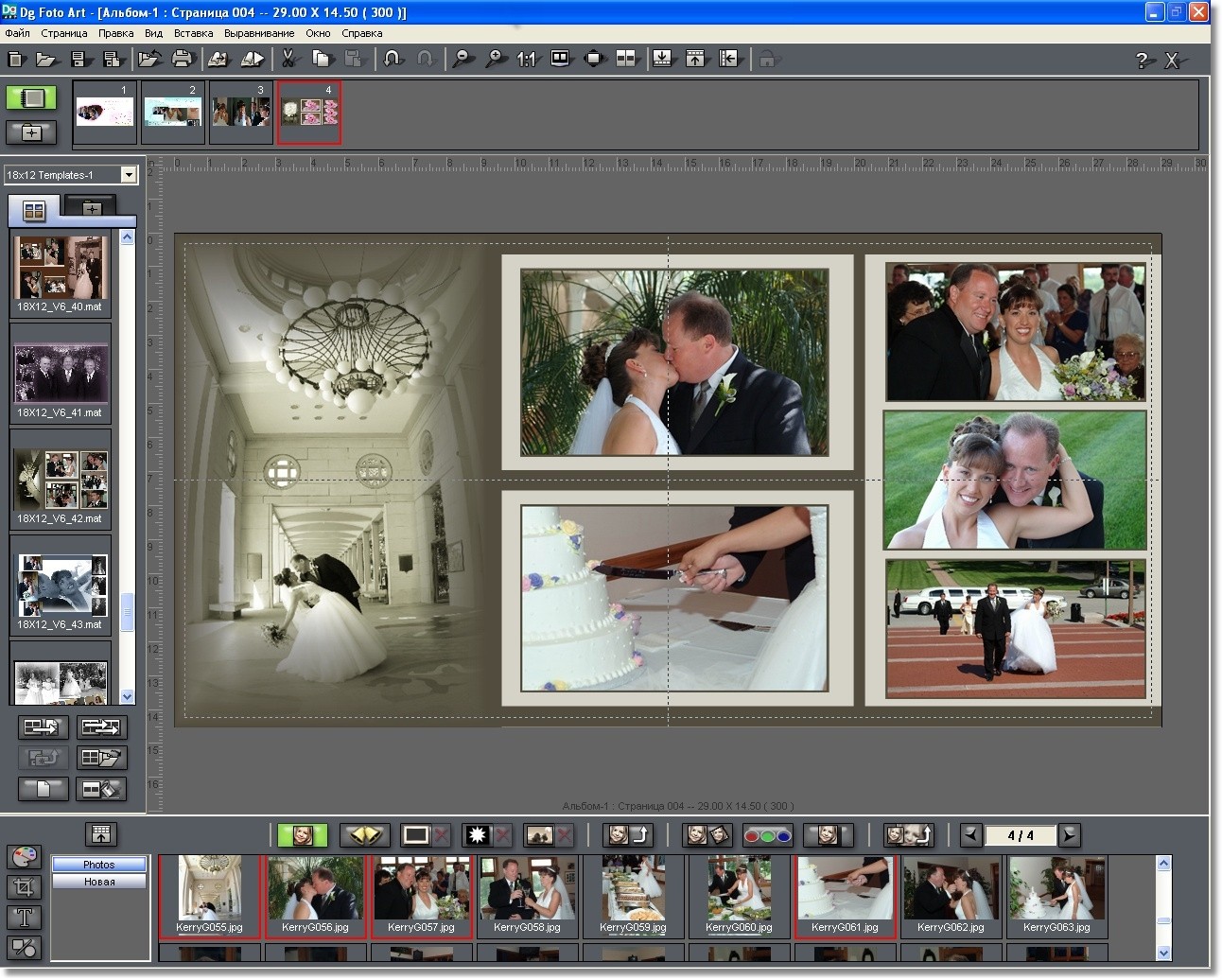The image size is (1222, 980).
Task: Click the undo arrow icon
Action: tap(392, 59)
